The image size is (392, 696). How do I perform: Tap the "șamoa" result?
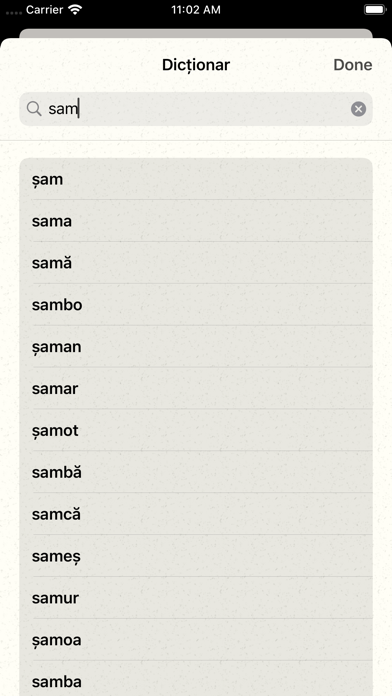point(196,639)
